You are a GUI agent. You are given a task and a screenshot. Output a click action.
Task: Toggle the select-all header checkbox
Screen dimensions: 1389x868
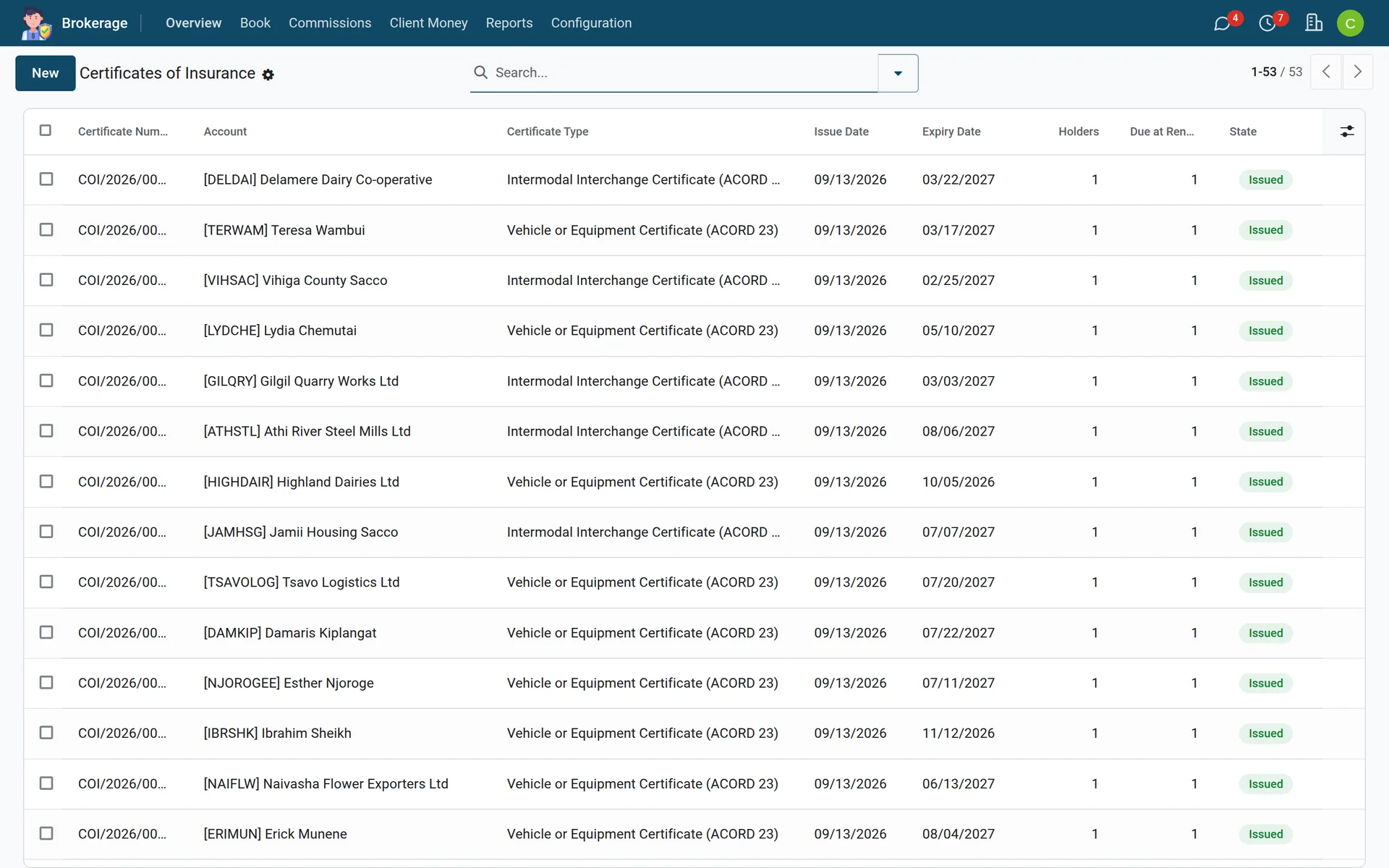(46, 130)
